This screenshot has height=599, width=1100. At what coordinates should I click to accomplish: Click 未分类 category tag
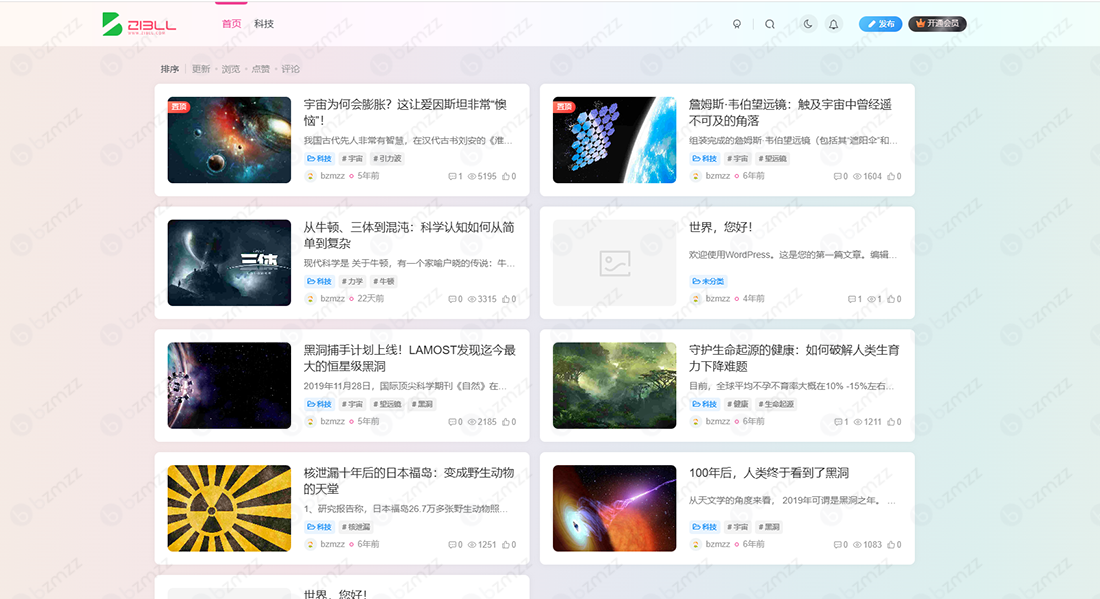tap(708, 281)
